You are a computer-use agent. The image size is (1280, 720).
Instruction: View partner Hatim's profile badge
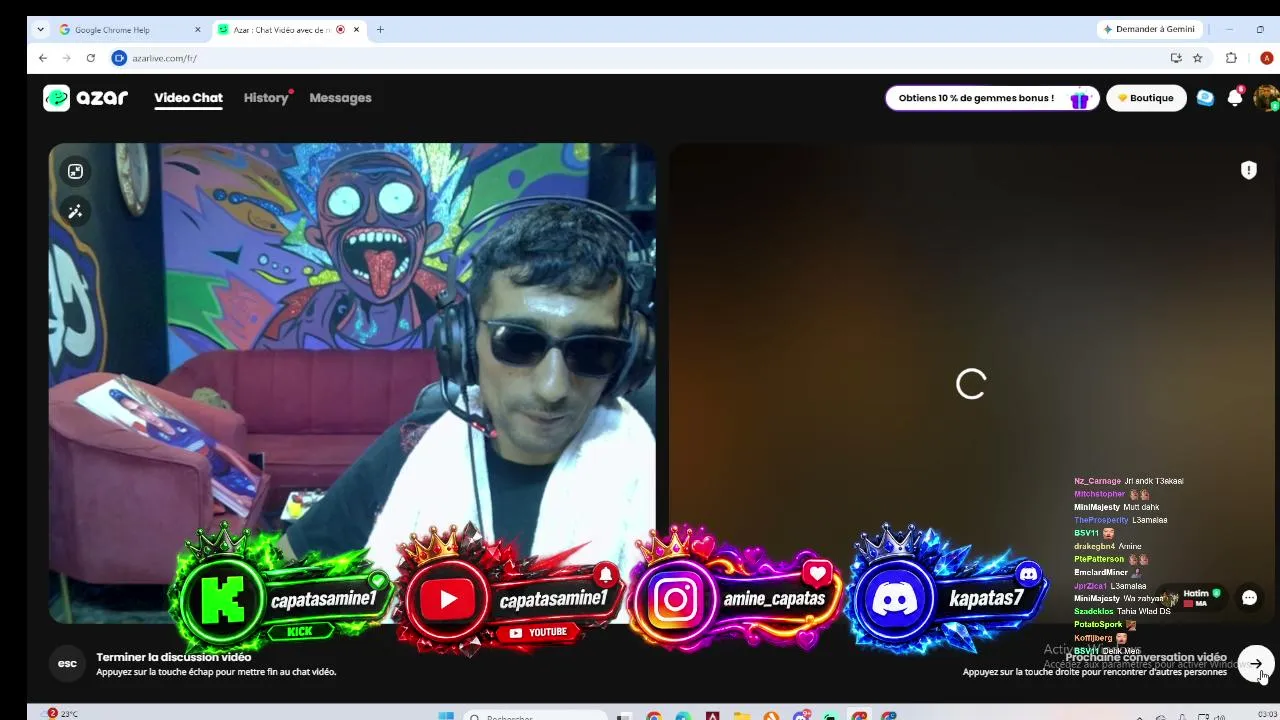tap(1195, 598)
